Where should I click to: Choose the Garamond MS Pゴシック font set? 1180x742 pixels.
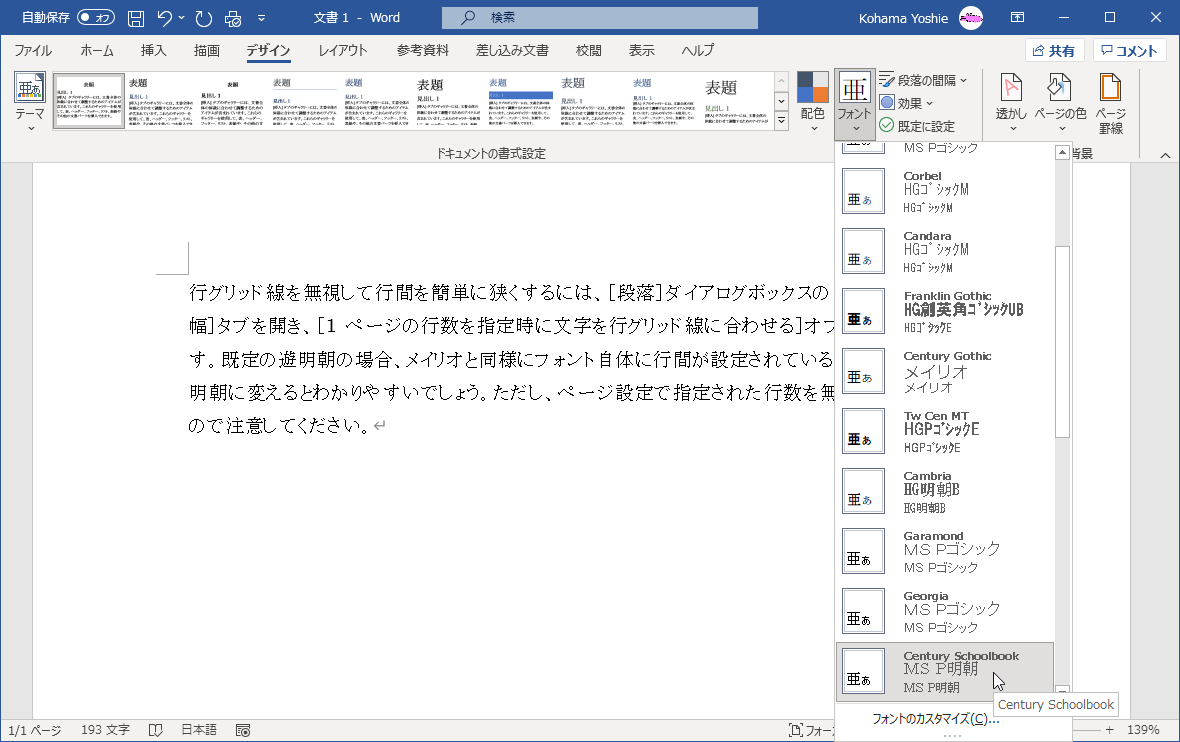944,551
